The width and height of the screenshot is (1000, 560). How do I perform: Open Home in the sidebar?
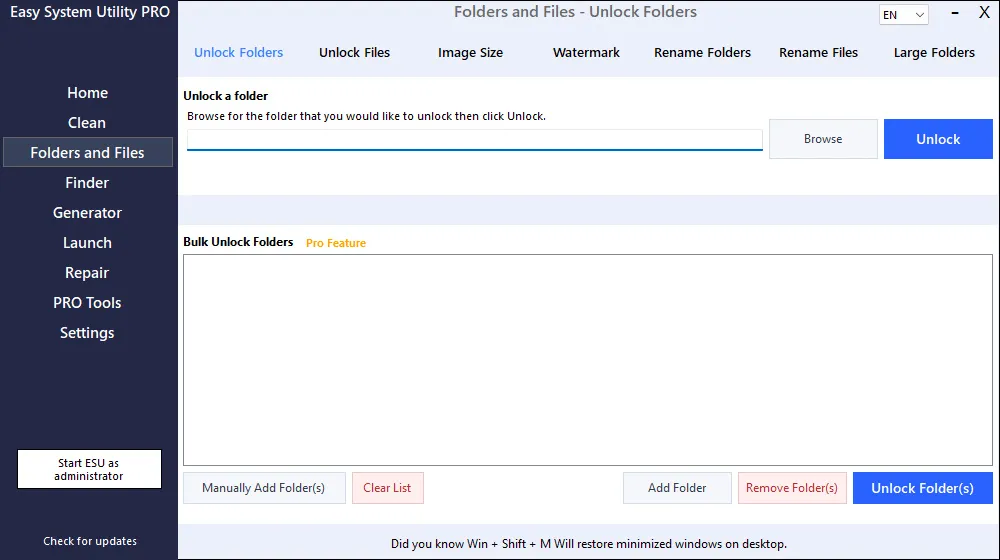[87, 92]
